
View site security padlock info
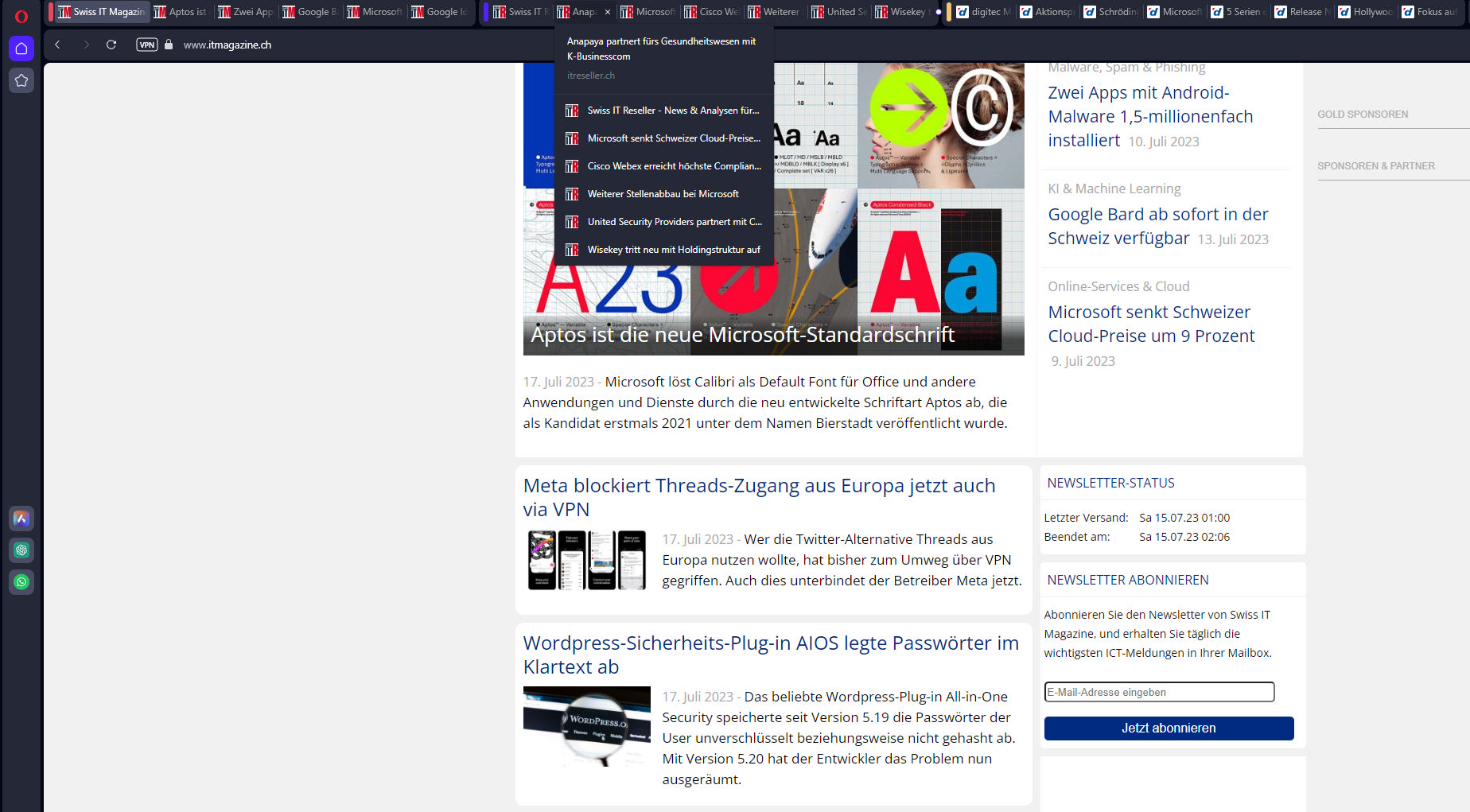pyautogui.click(x=169, y=45)
